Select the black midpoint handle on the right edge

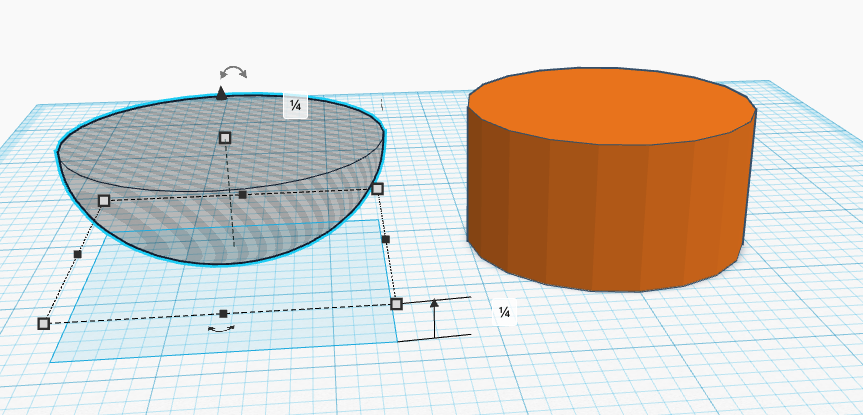point(386,239)
